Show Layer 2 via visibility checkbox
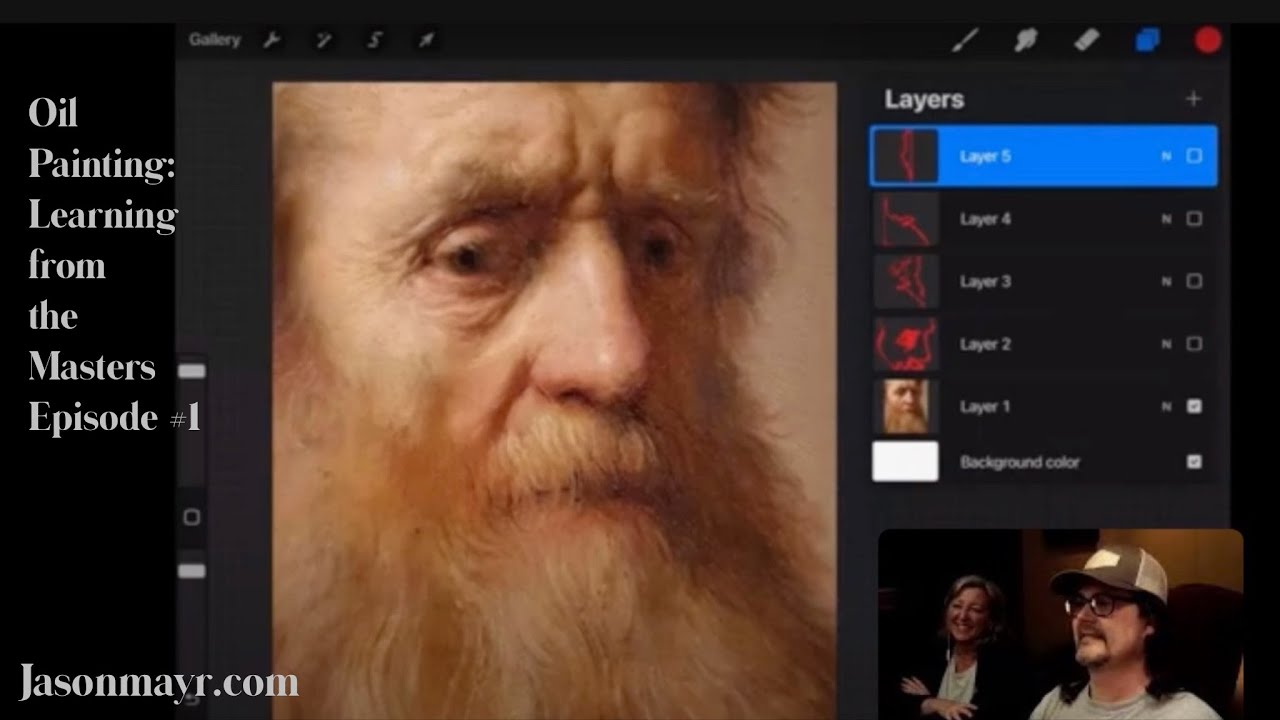Image resolution: width=1280 pixels, height=720 pixels. point(1194,344)
